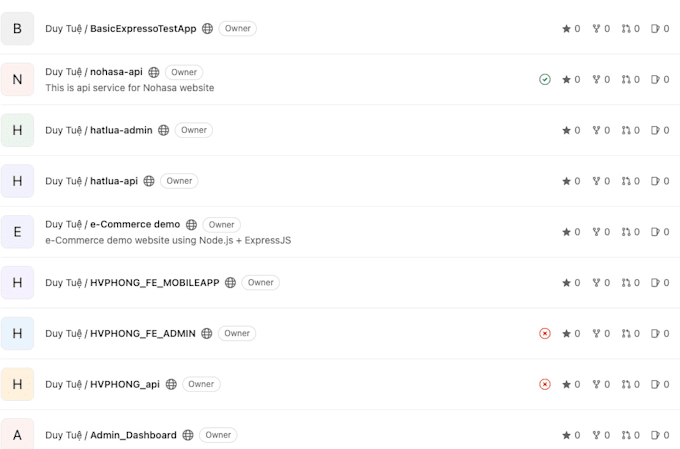This screenshot has height=449, width=680.
Task: Open the nohasa-api project
Action: tap(116, 72)
